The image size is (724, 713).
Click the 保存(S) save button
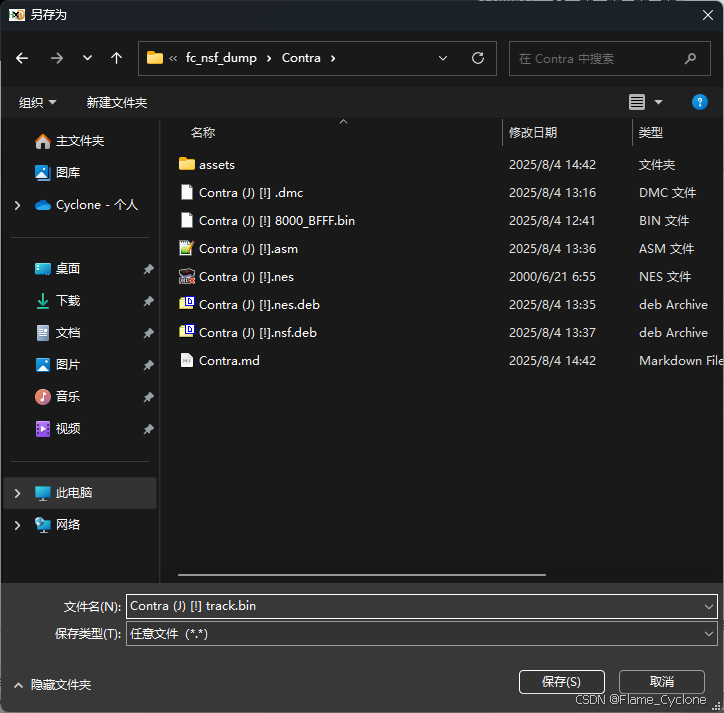click(x=561, y=682)
